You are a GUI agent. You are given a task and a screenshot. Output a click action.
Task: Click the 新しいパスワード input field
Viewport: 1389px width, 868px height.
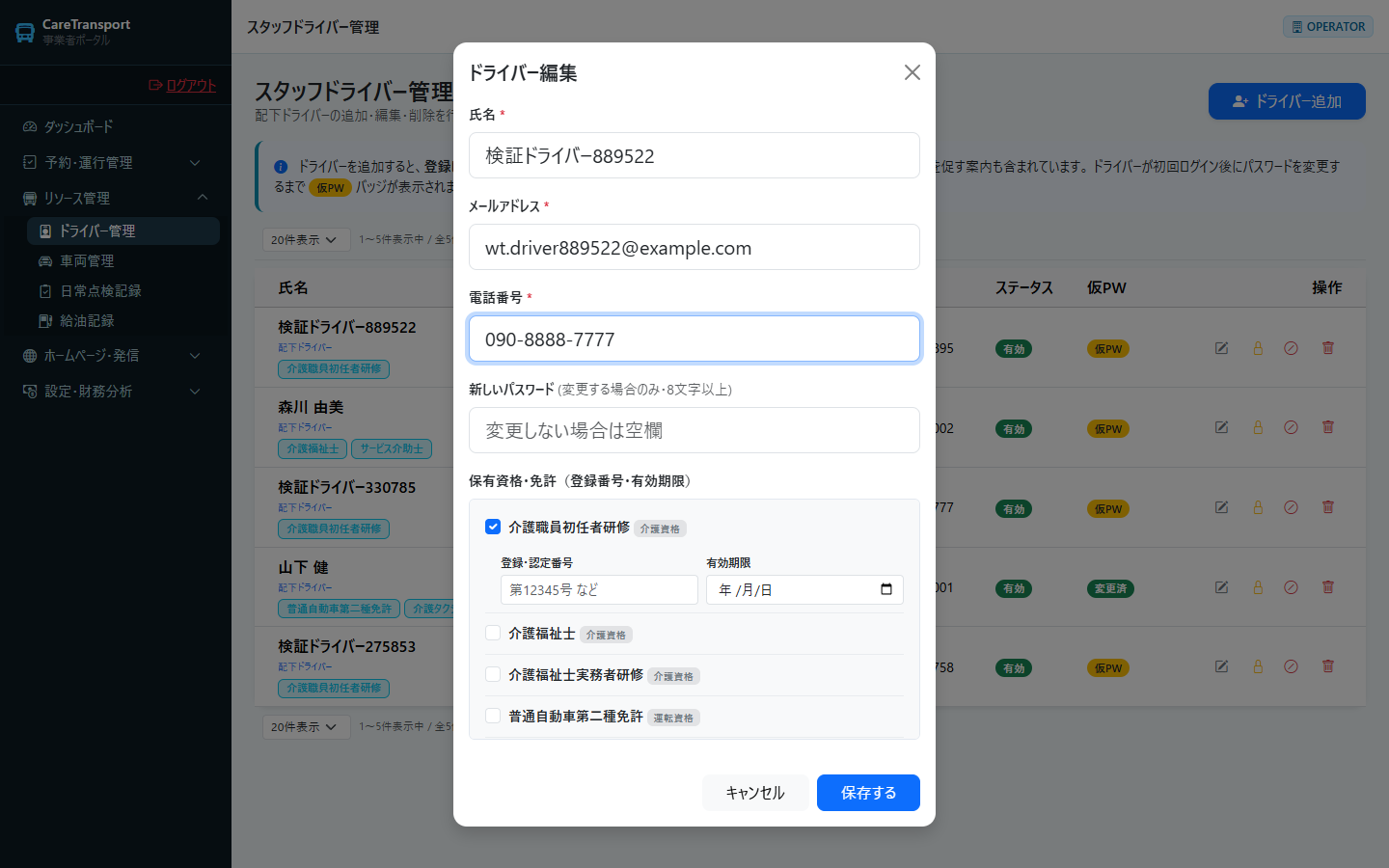click(x=694, y=430)
